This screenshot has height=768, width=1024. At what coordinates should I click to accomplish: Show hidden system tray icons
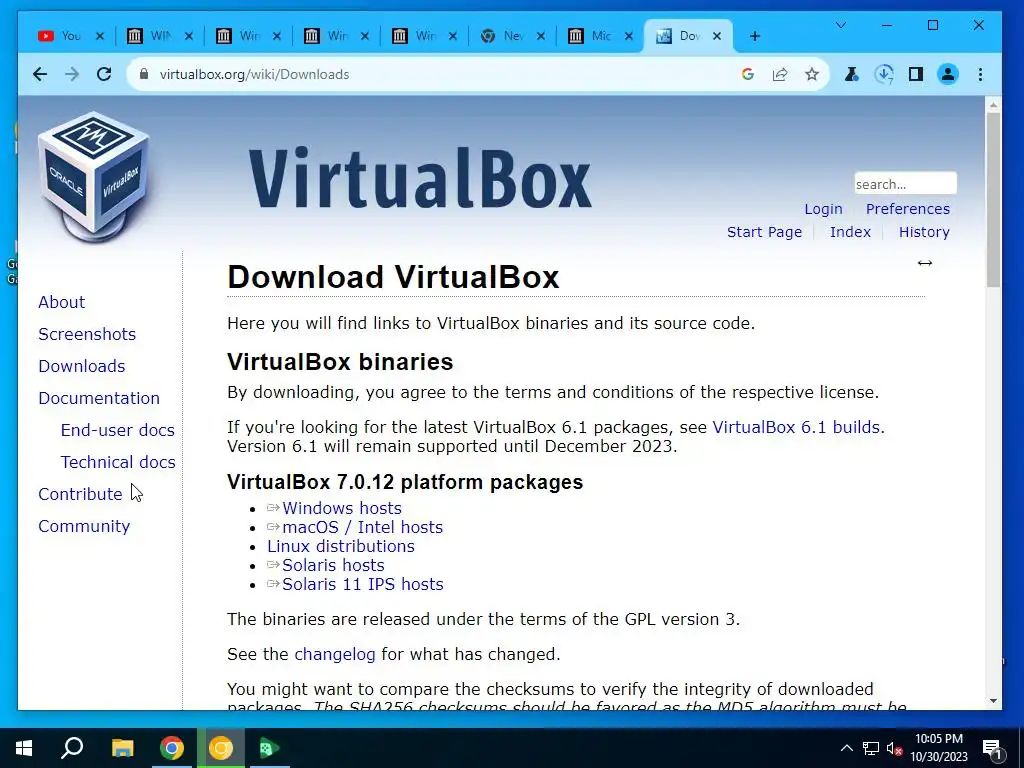click(846, 748)
